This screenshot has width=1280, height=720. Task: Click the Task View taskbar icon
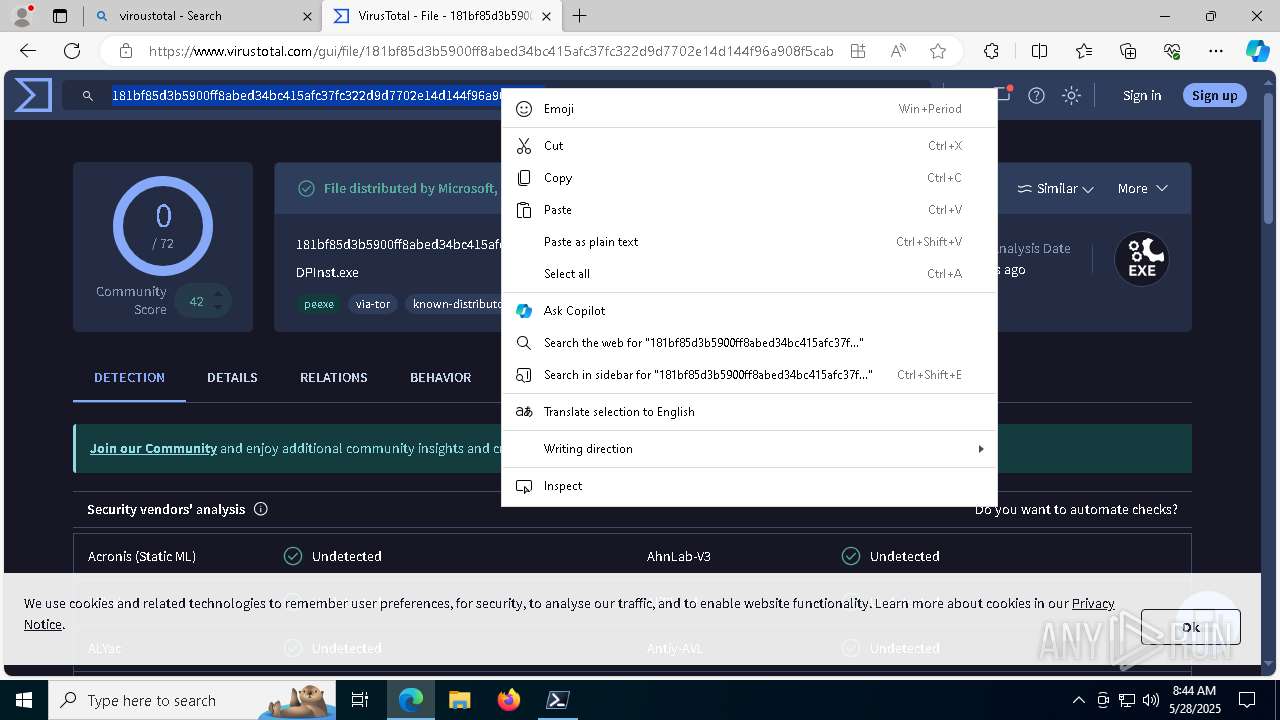tap(360, 700)
